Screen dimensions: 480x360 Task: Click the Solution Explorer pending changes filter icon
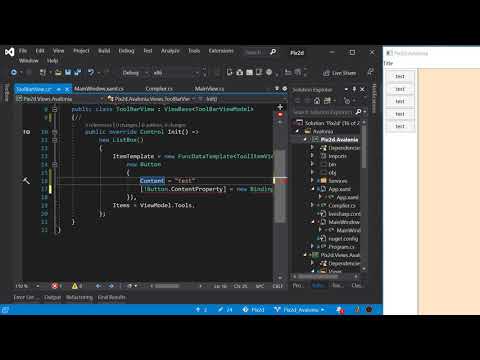pyautogui.click(x=347, y=101)
